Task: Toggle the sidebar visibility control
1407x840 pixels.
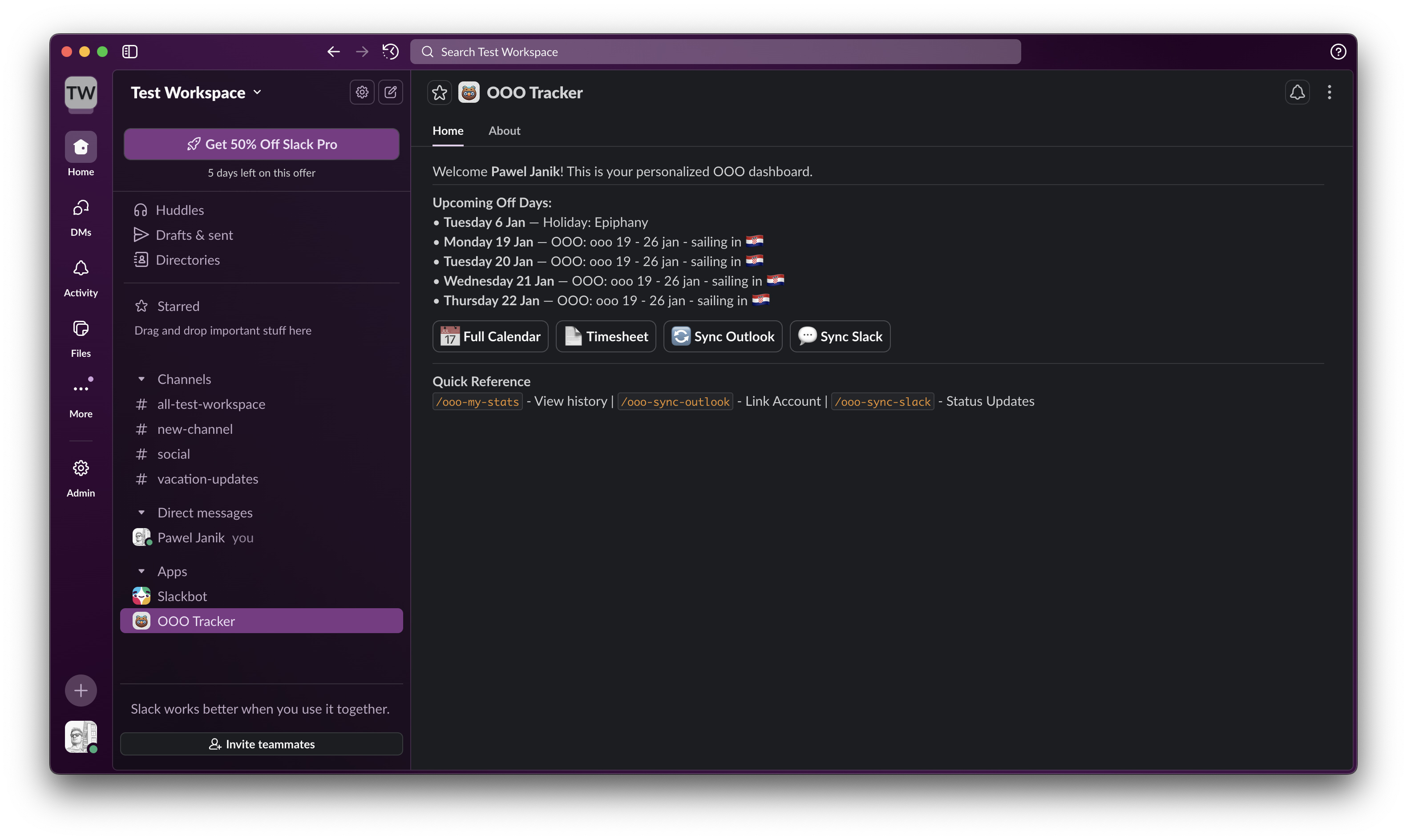Action: tap(129, 51)
